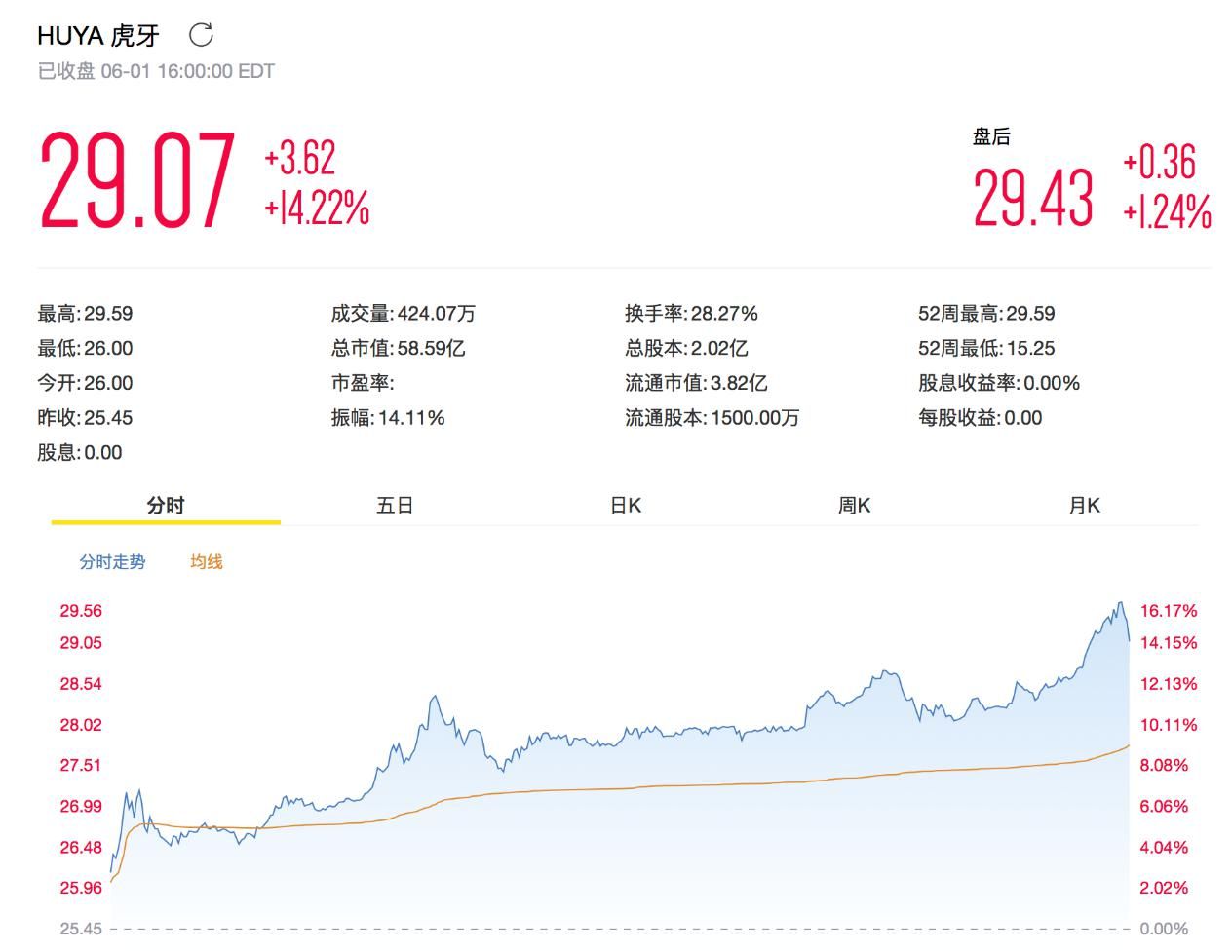Click the 已收盘 06-01 16:00:00 EDT status
The width and height of the screenshot is (1232, 952).
156,71
